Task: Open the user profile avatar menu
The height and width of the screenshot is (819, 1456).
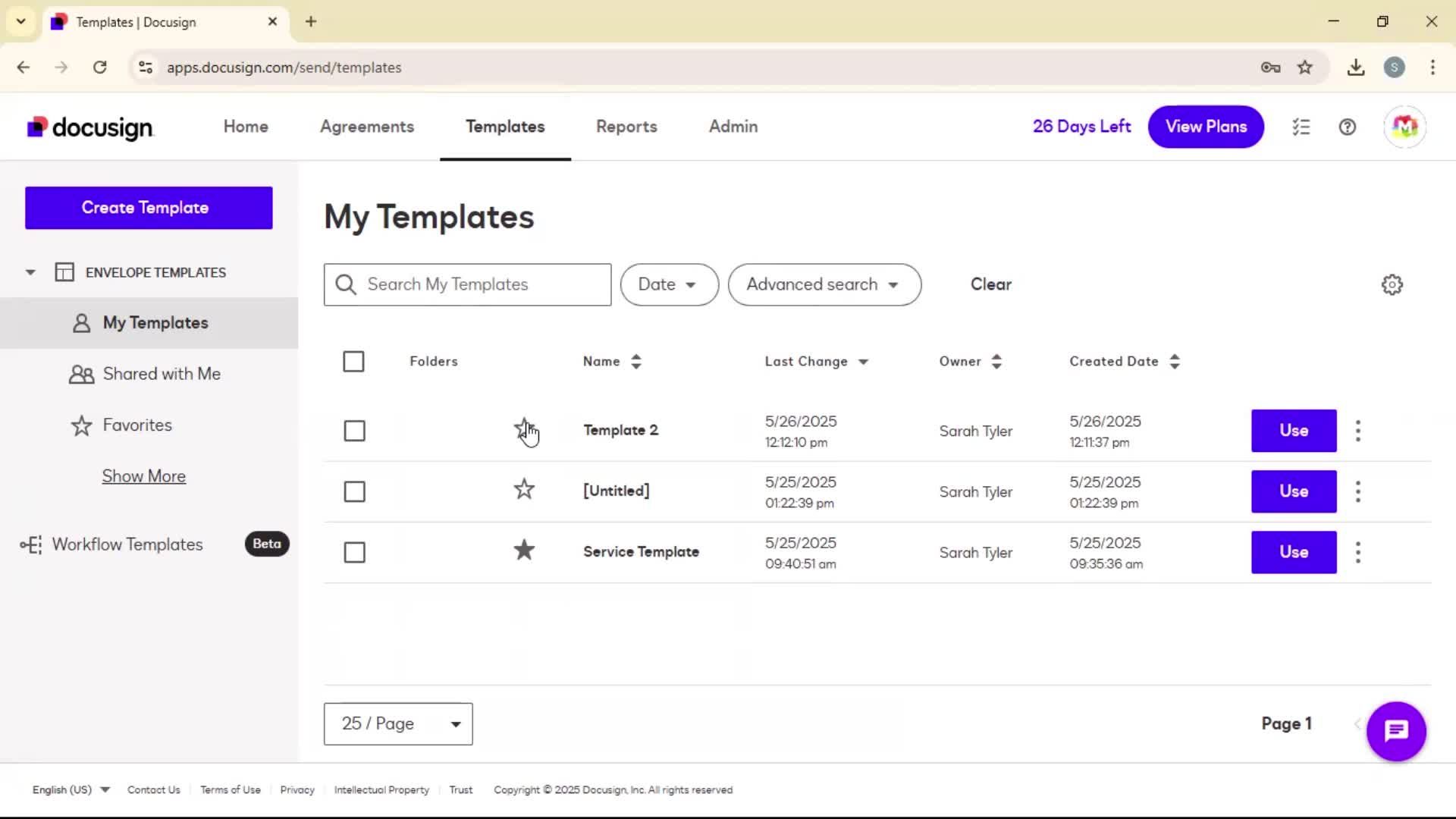Action: click(x=1405, y=127)
